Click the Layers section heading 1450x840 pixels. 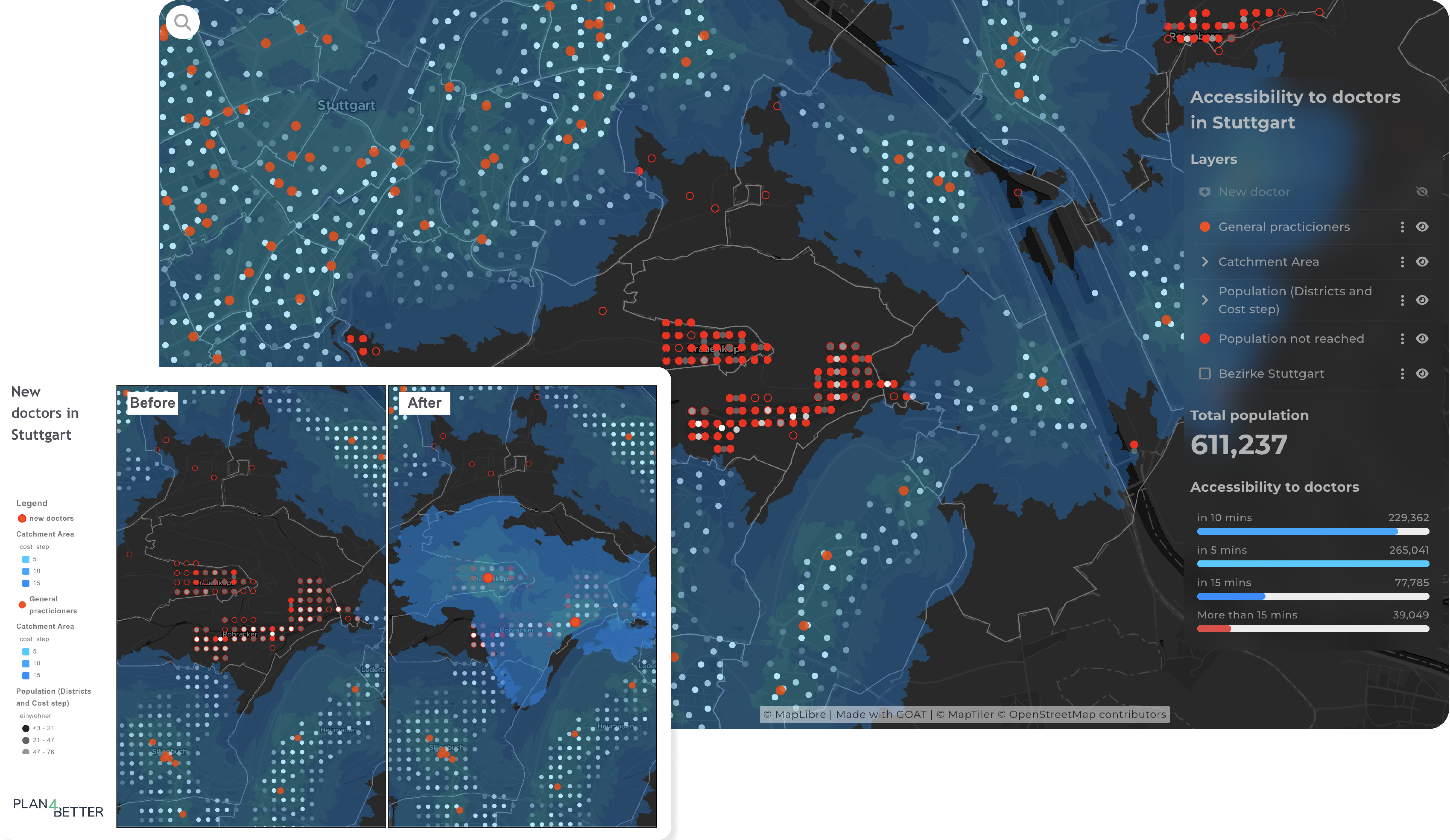(x=1213, y=159)
